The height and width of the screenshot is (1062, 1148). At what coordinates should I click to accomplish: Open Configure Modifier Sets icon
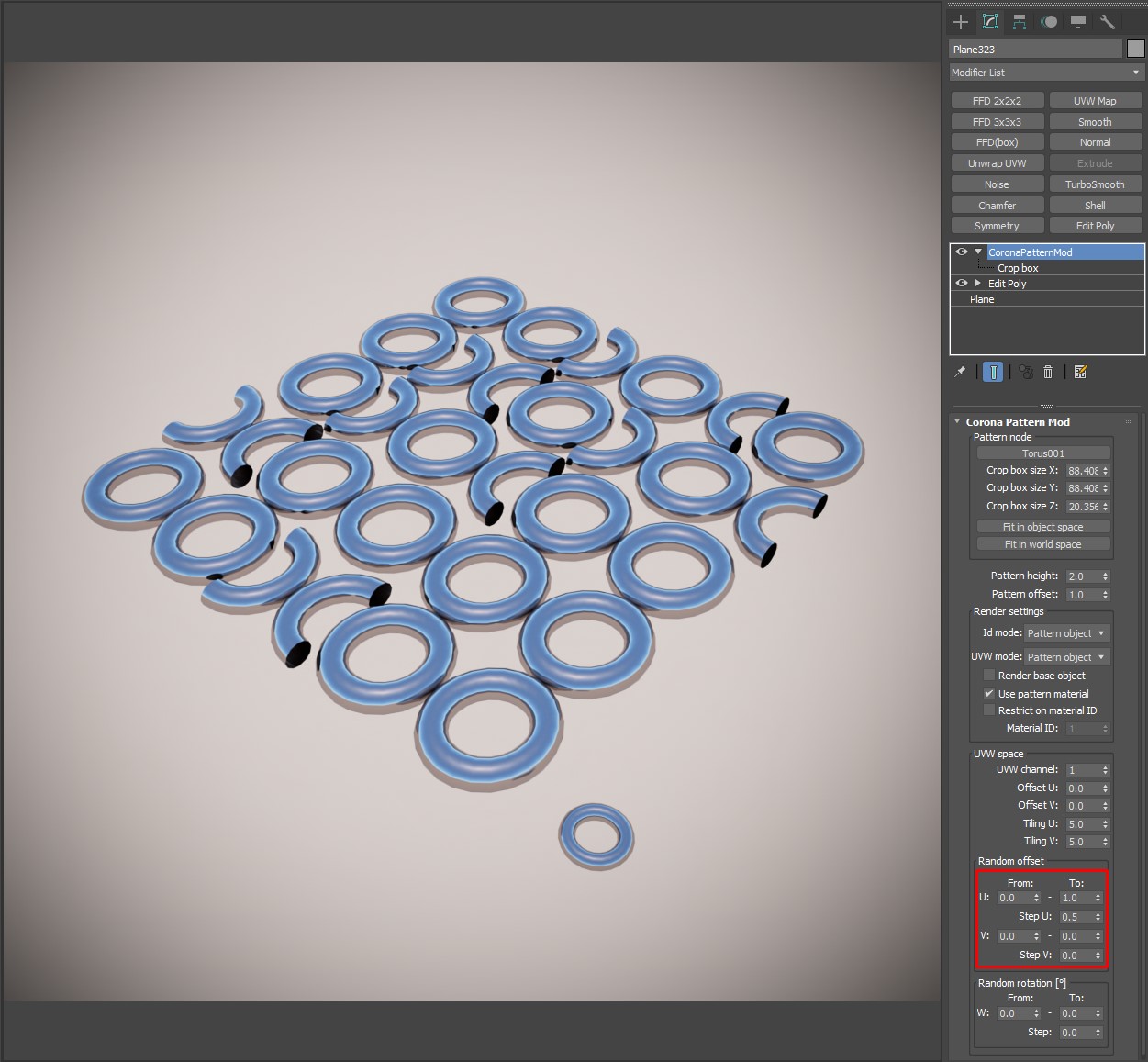click(x=1080, y=372)
